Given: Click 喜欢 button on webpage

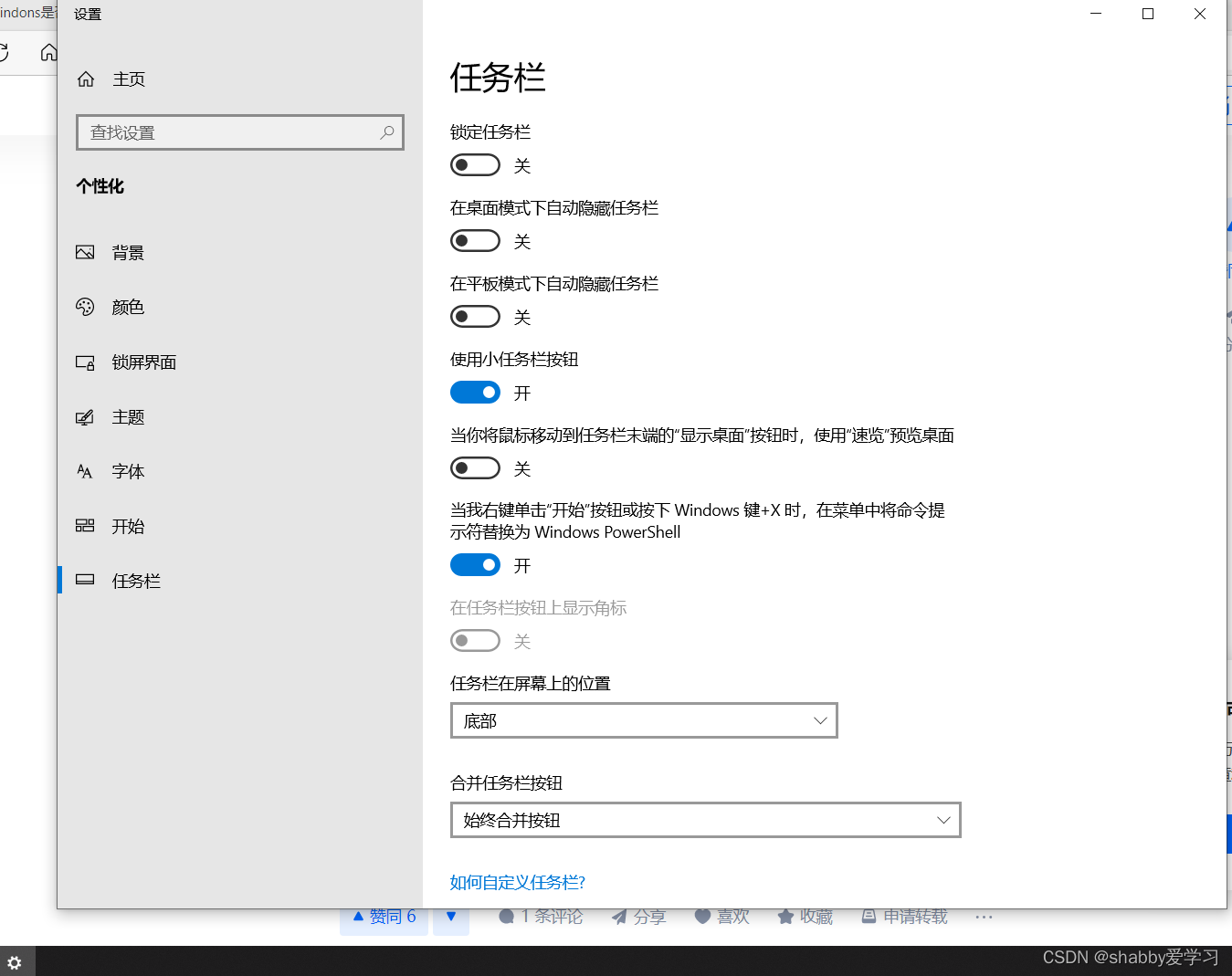Looking at the screenshot, I should pos(722,917).
